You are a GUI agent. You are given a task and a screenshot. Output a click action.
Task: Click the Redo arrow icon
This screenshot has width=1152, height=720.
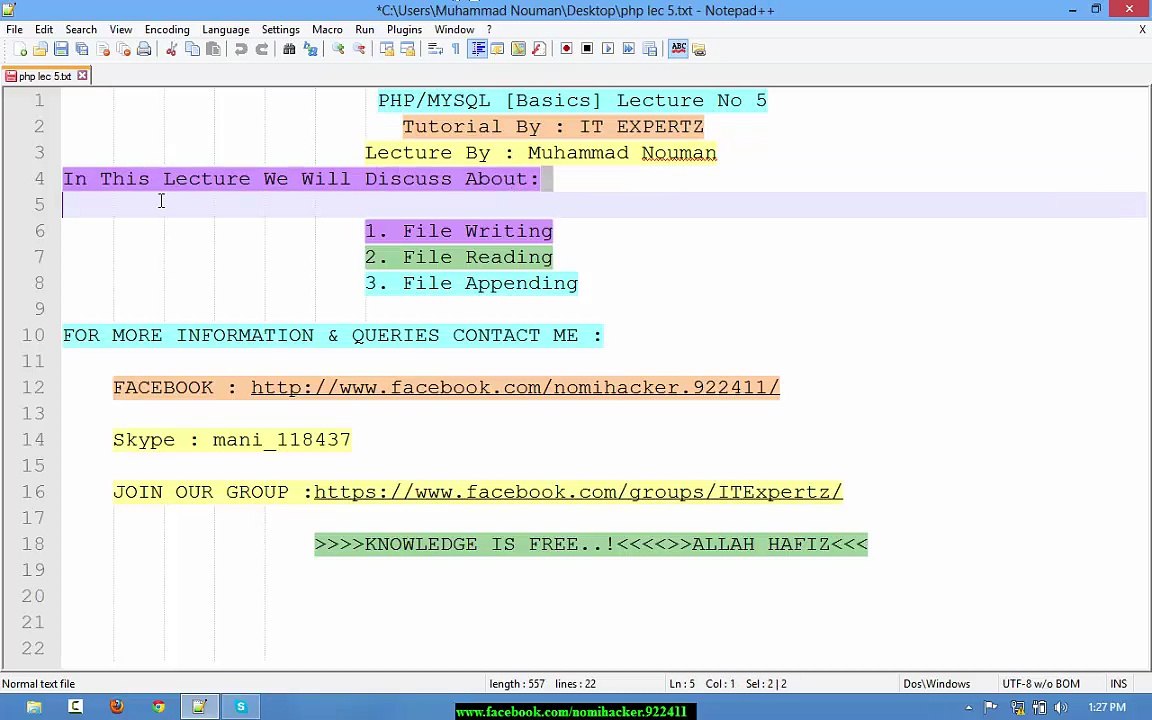tap(262, 49)
